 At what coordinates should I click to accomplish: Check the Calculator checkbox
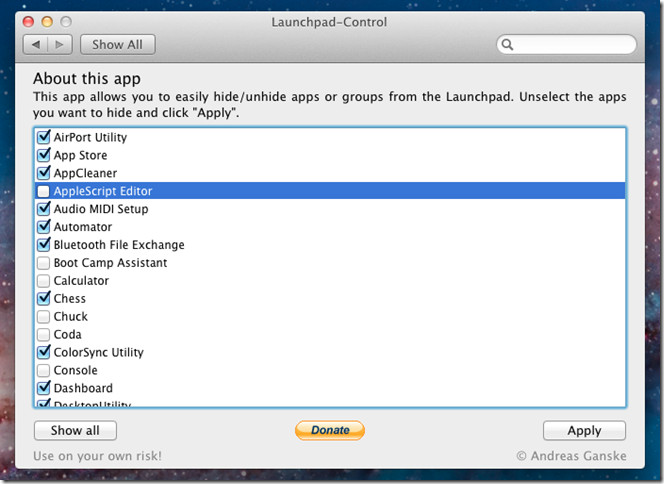[x=44, y=281]
